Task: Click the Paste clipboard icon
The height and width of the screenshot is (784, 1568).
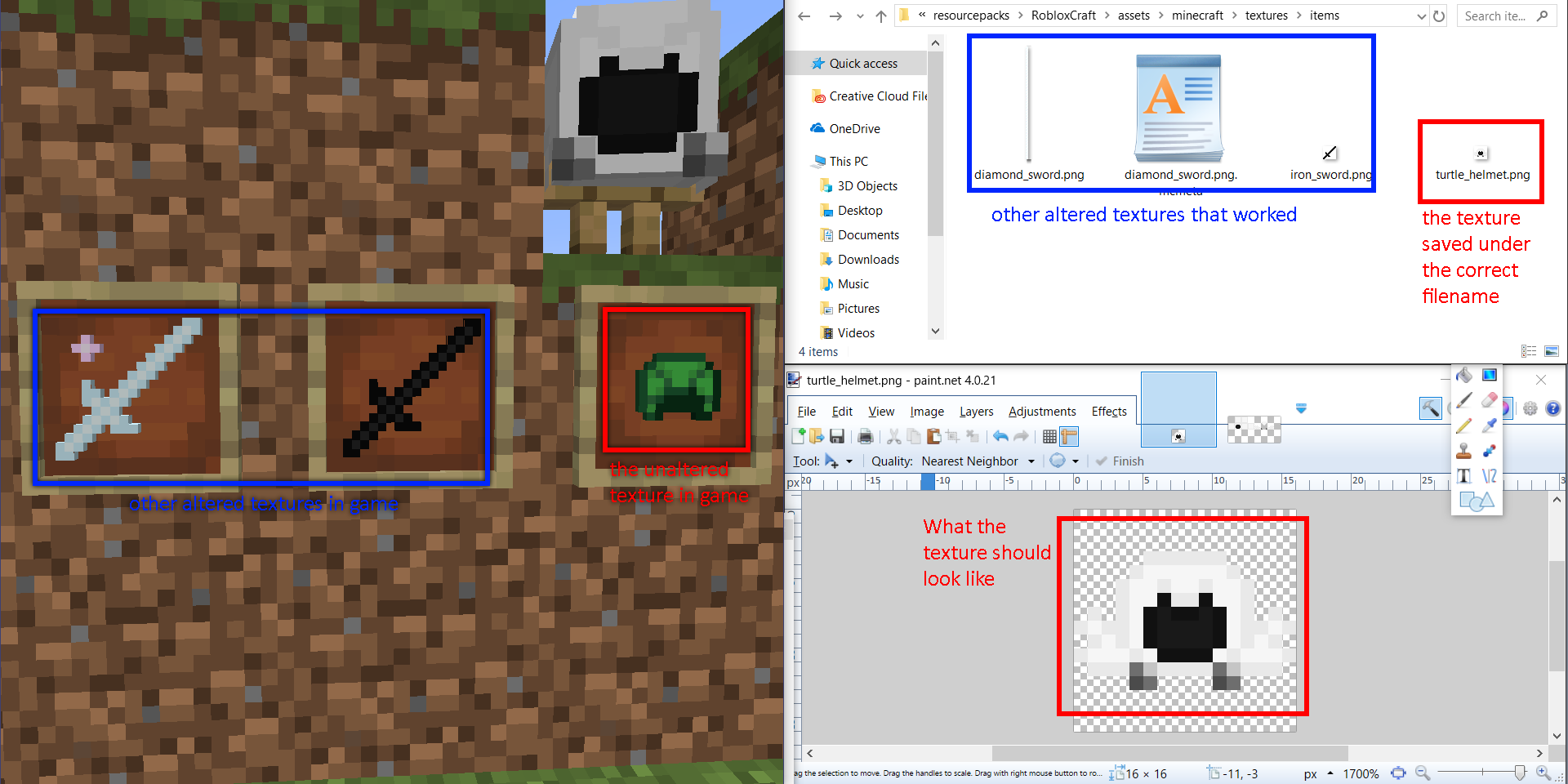Action: coord(933,436)
